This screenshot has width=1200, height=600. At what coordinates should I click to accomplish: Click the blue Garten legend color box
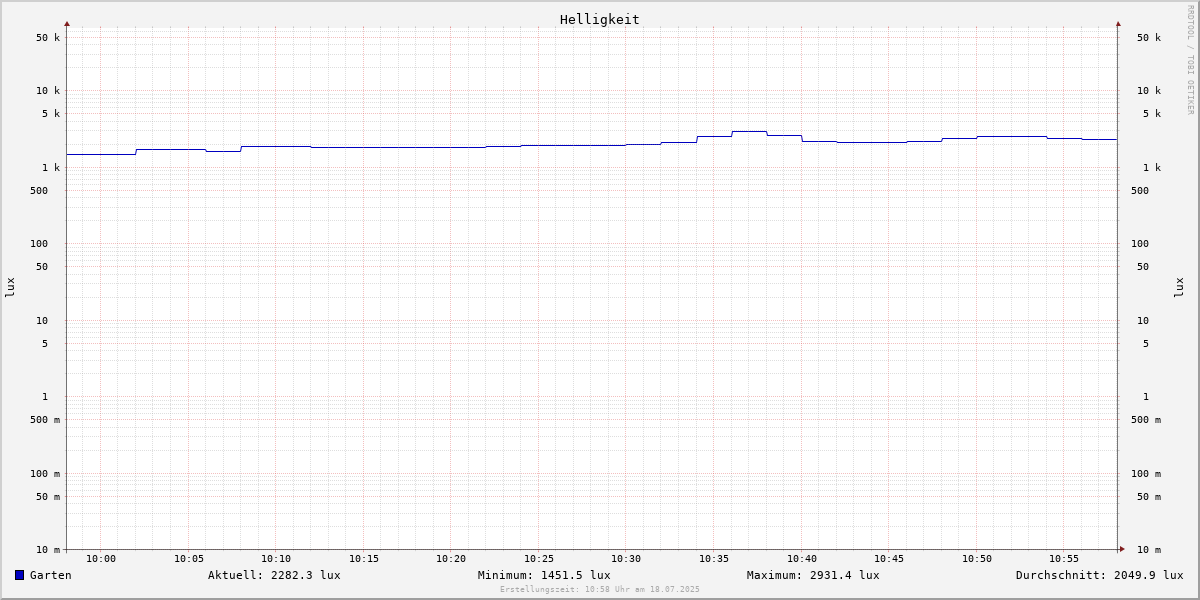[x=19, y=575]
